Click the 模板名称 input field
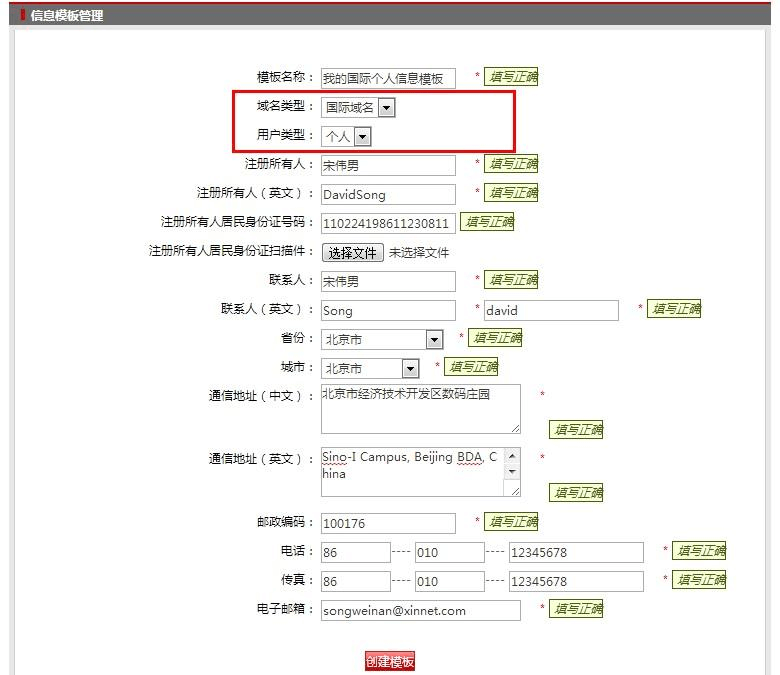This screenshot has height=675, width=780. click(x=387, y=78)
